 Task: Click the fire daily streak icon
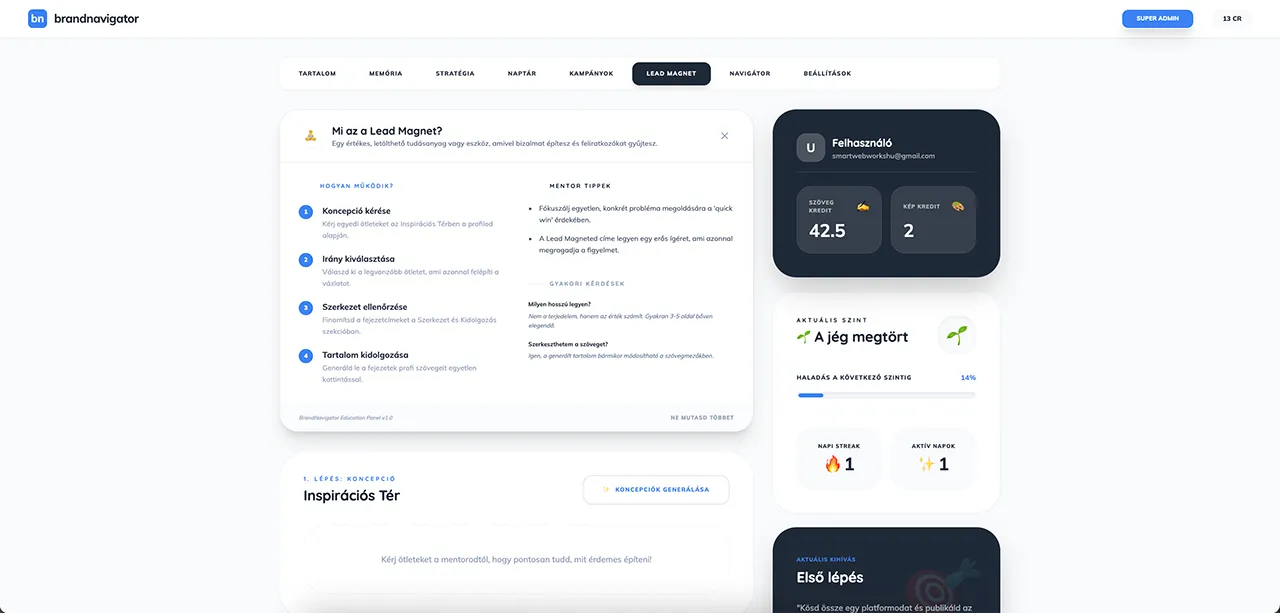(832, 464)
